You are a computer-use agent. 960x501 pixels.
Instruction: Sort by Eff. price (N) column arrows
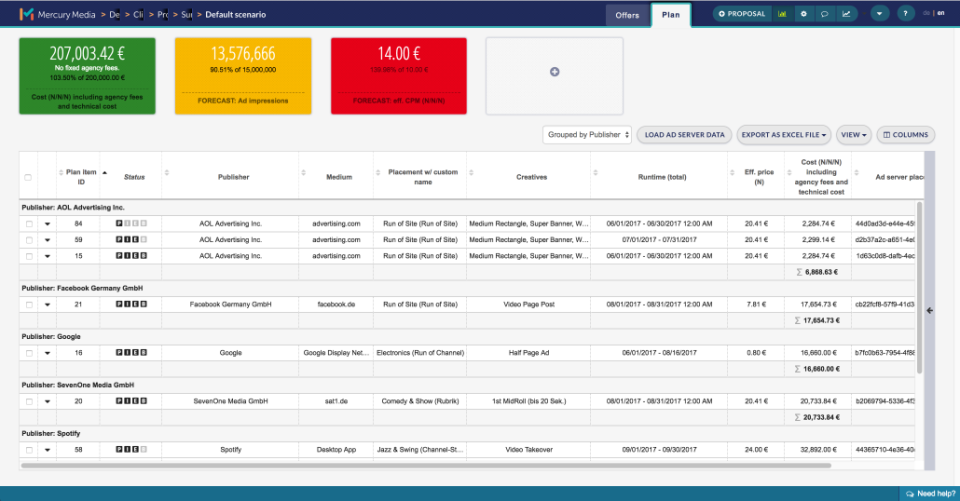732,173
